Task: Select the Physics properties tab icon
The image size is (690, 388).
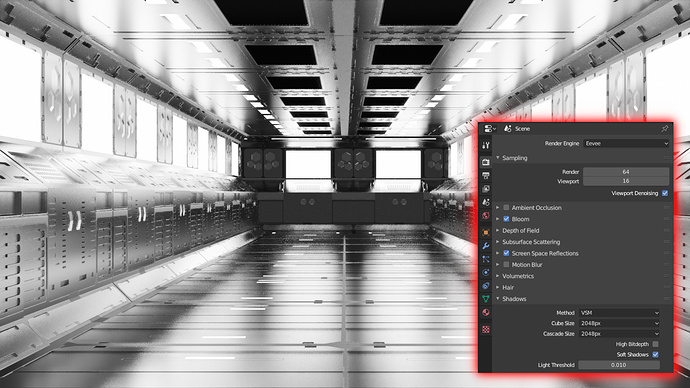Action: click(x=486, y=272)
